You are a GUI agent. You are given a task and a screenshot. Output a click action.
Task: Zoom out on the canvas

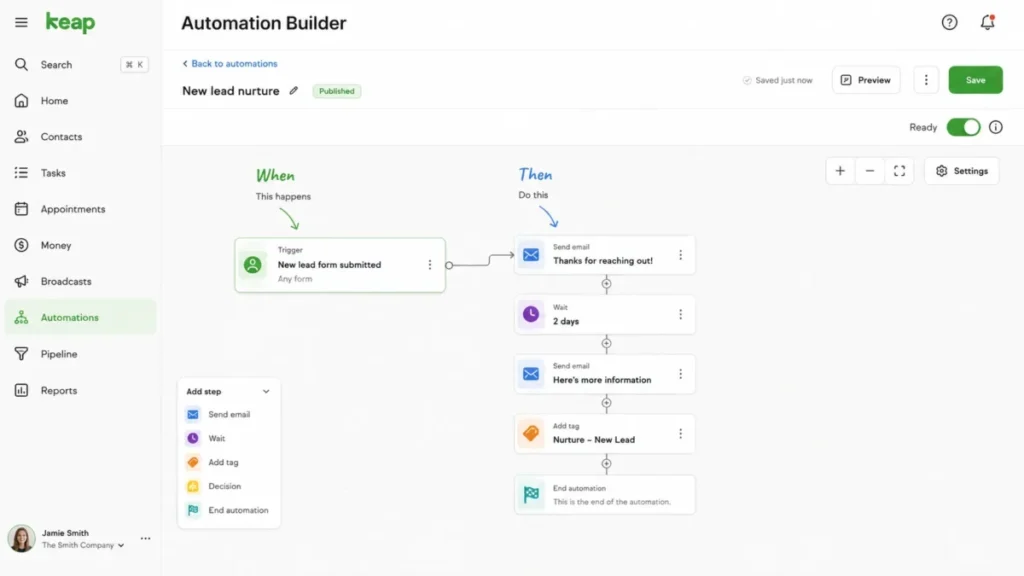869,171
